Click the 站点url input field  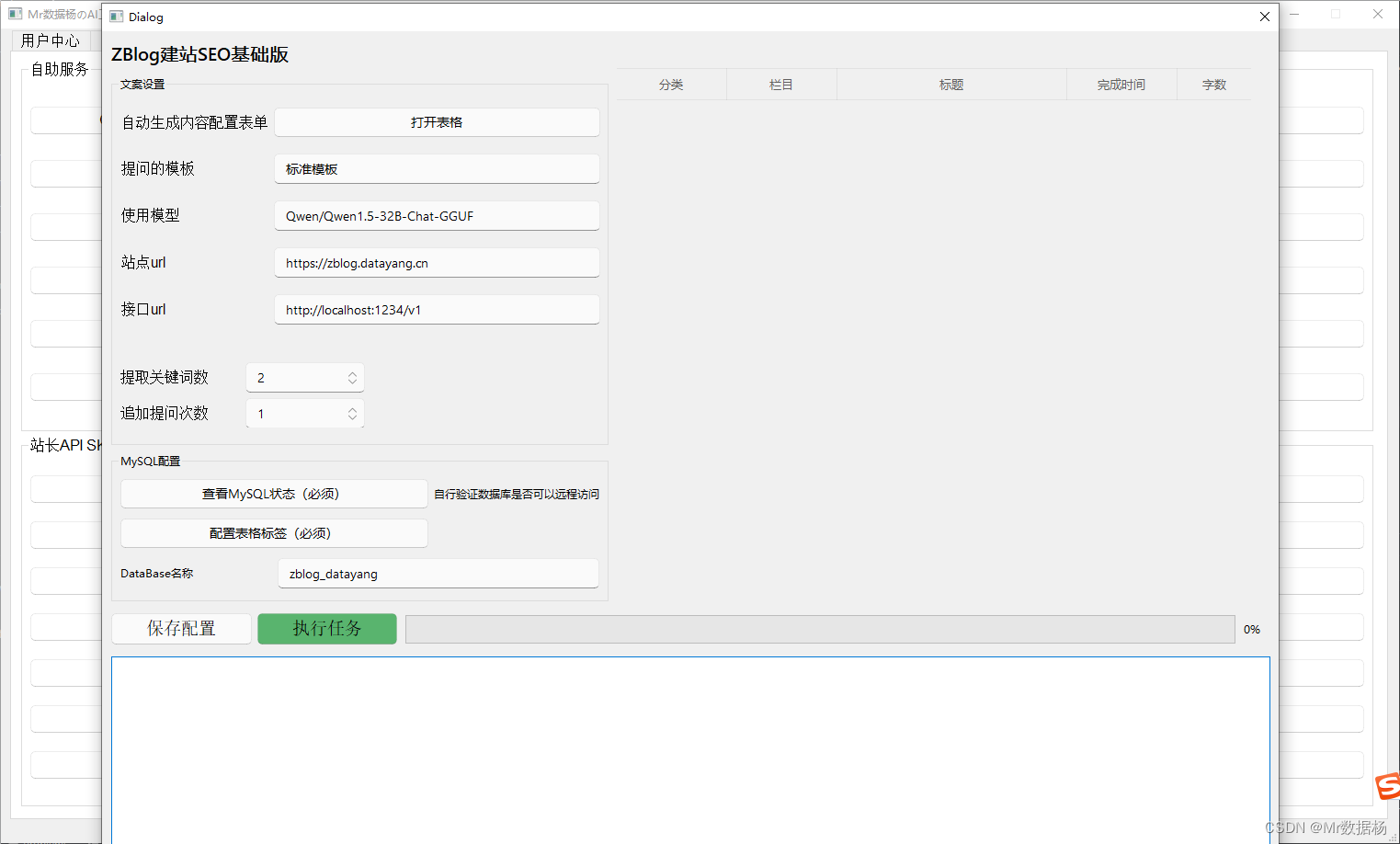(437, 263)
